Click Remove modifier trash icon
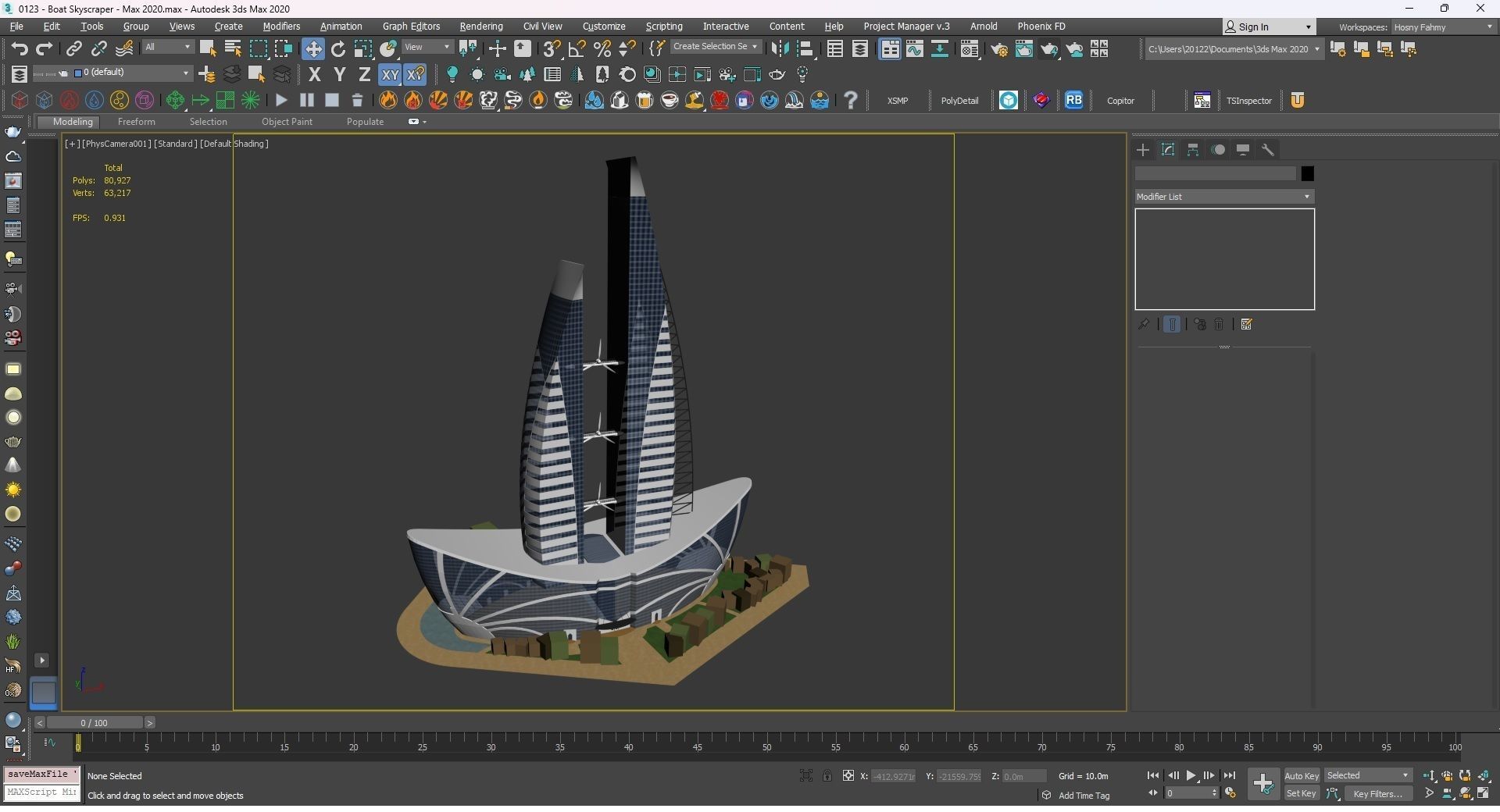The image size is (1500, 812). [x=1219, y=324]
